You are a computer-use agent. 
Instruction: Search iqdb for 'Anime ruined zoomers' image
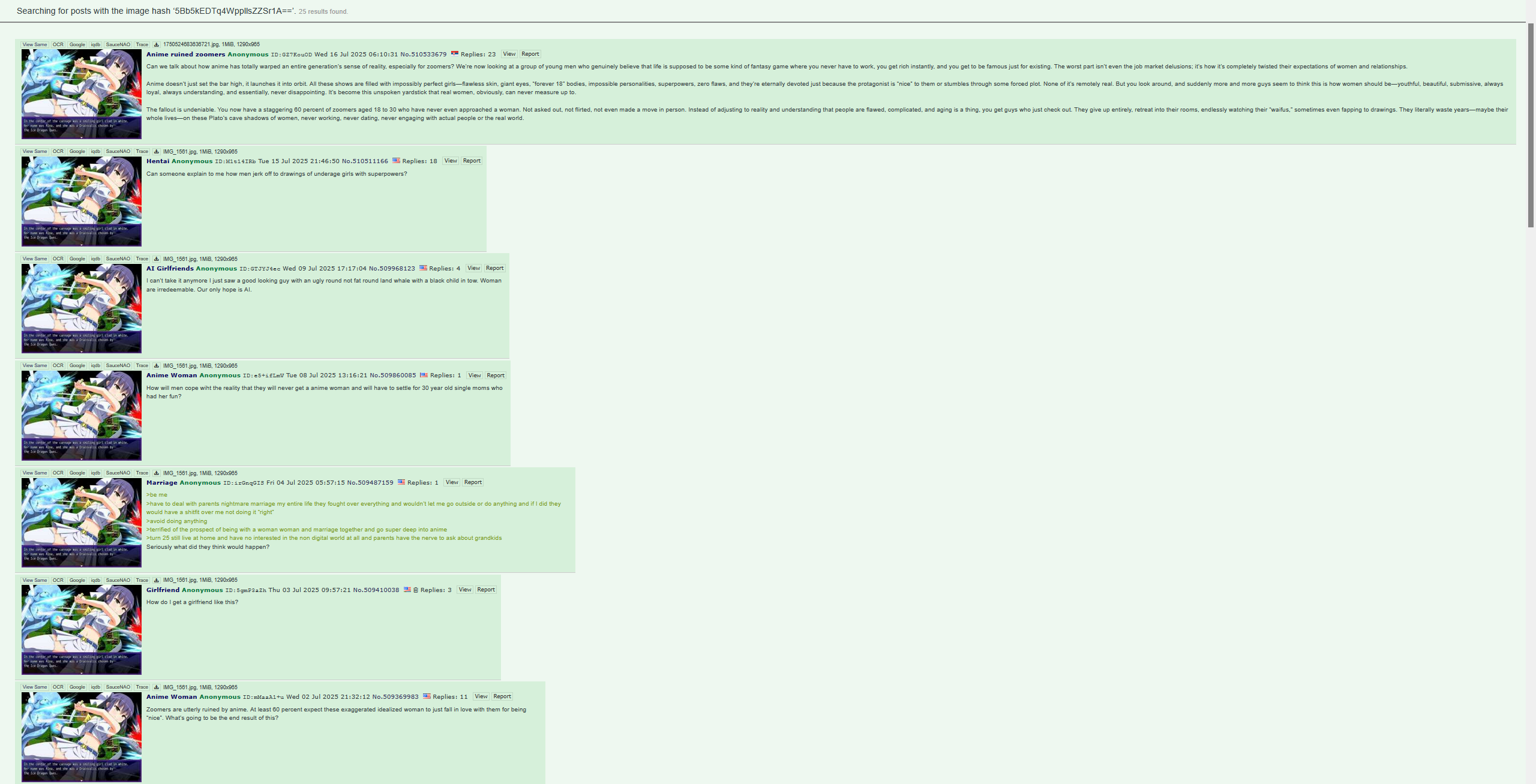tap(95, 44)
